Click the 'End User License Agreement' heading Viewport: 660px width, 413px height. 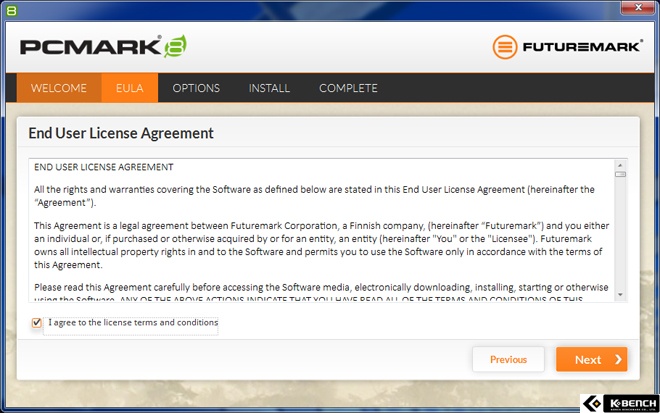121,133
